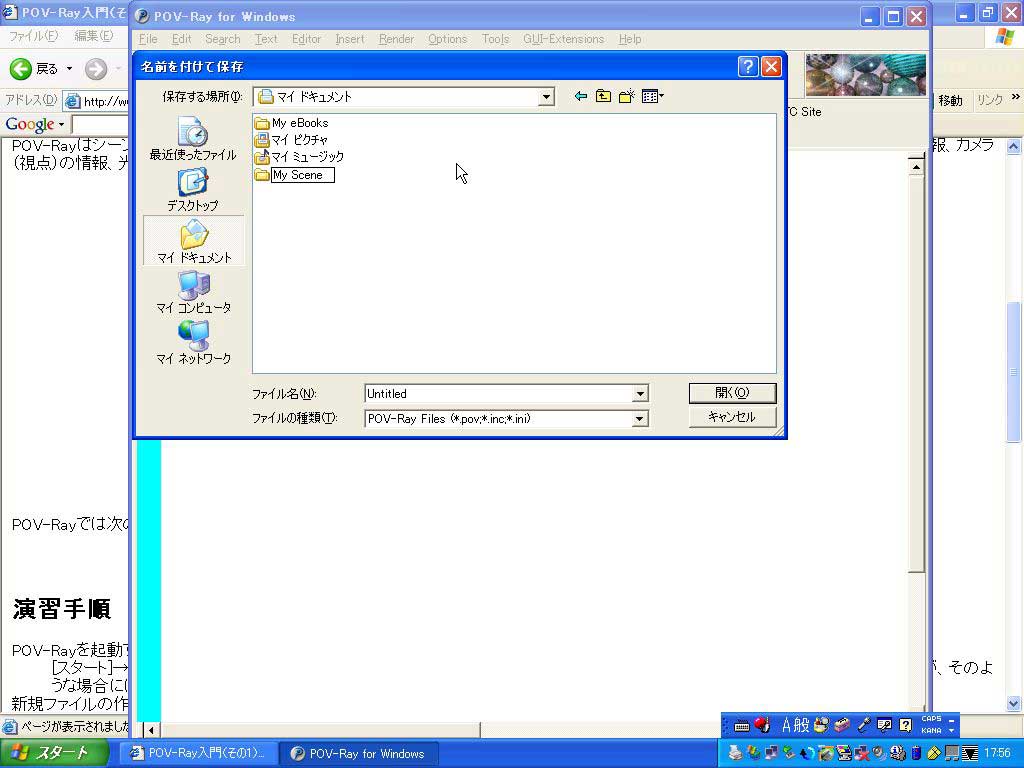Open the view menu icon in the dialog

(x=652, y=97)
